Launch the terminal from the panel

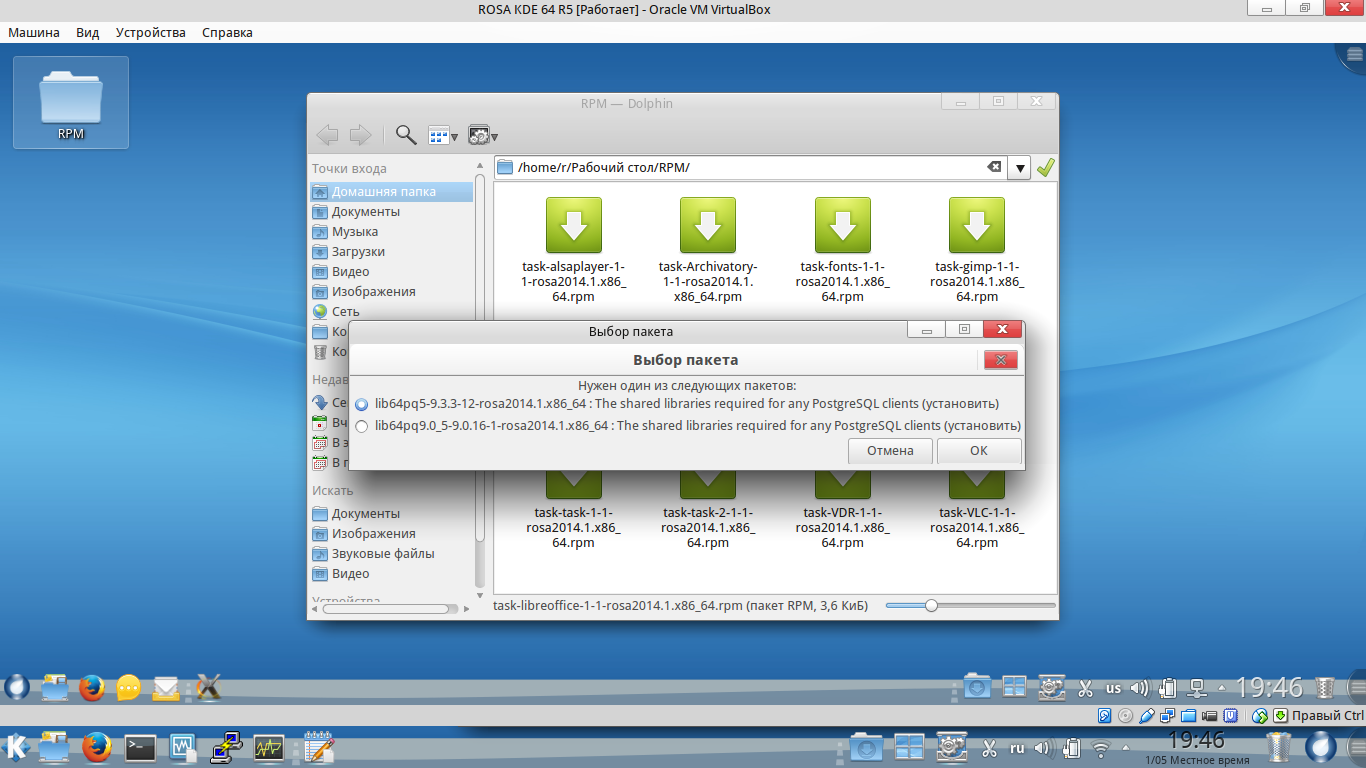140,747
